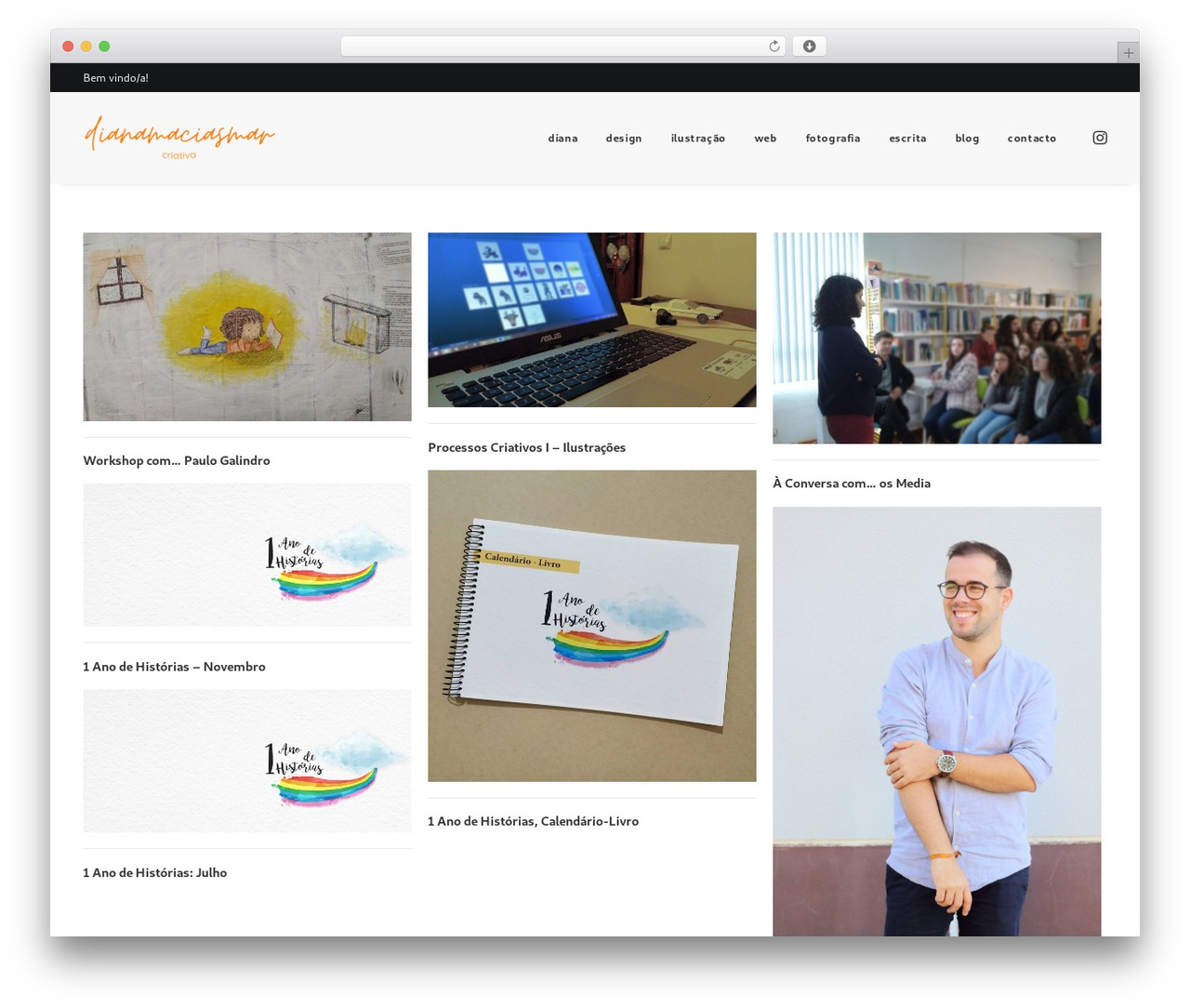Open the contacto menu item
The width and height of the screenshot is (1190, 1008).
point(1032,139)
